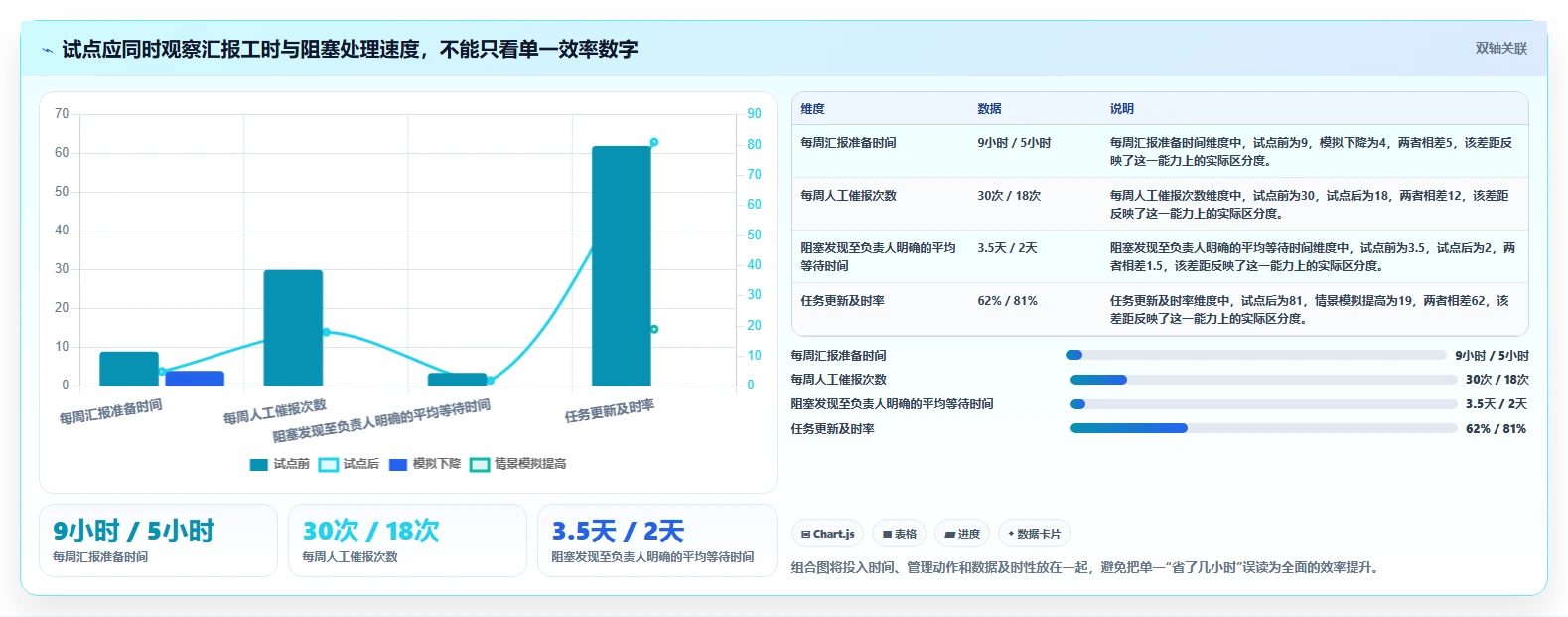Open the 30次 / 18次 KPI card
Screen dimensions: 1568x617
407,540
